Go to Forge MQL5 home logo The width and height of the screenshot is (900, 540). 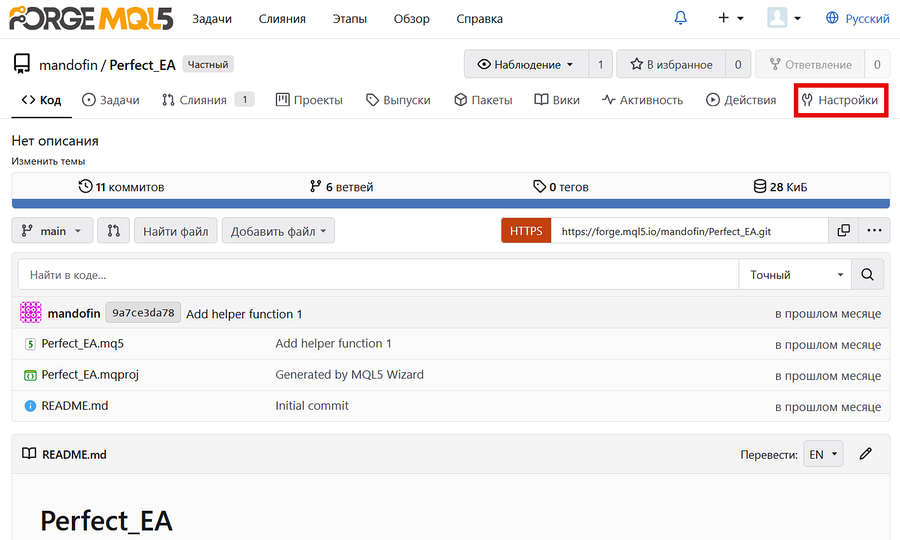click(x=91, y=18)
